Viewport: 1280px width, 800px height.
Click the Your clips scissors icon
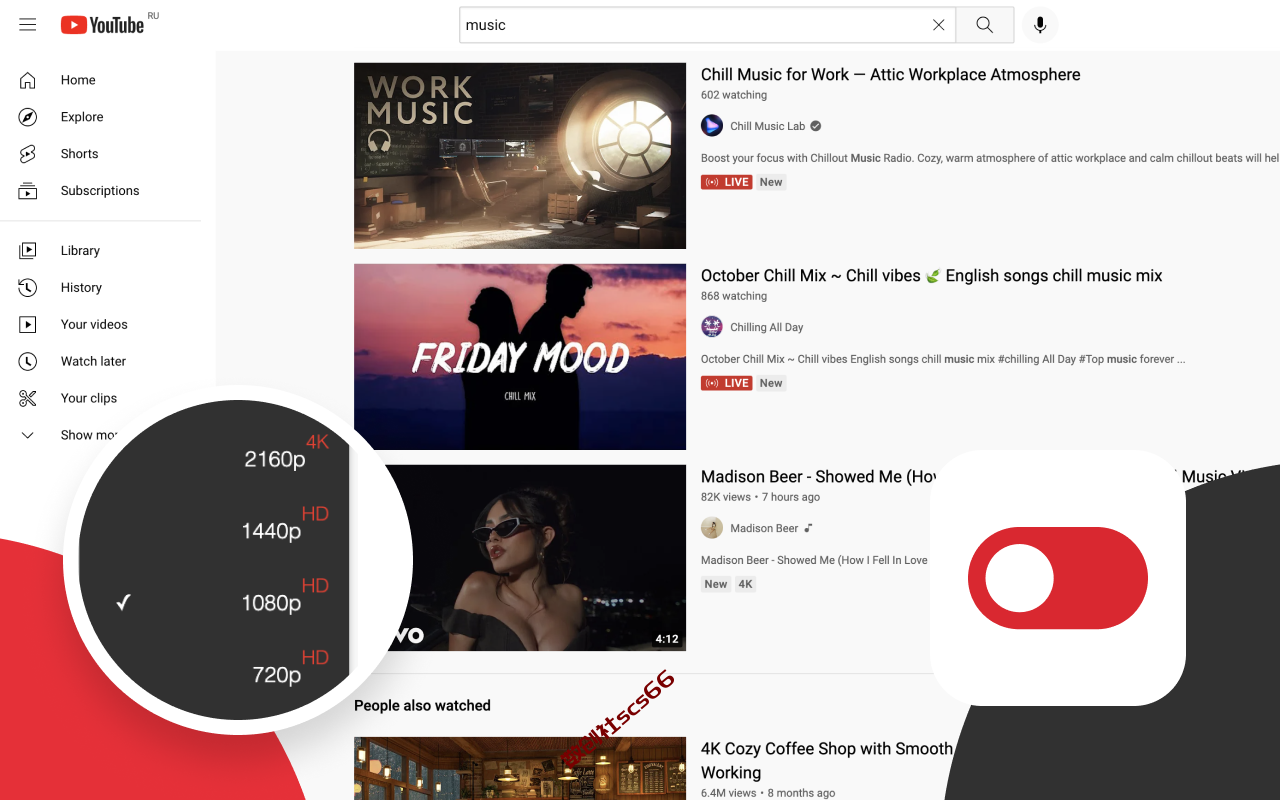(x=28, y=399)
